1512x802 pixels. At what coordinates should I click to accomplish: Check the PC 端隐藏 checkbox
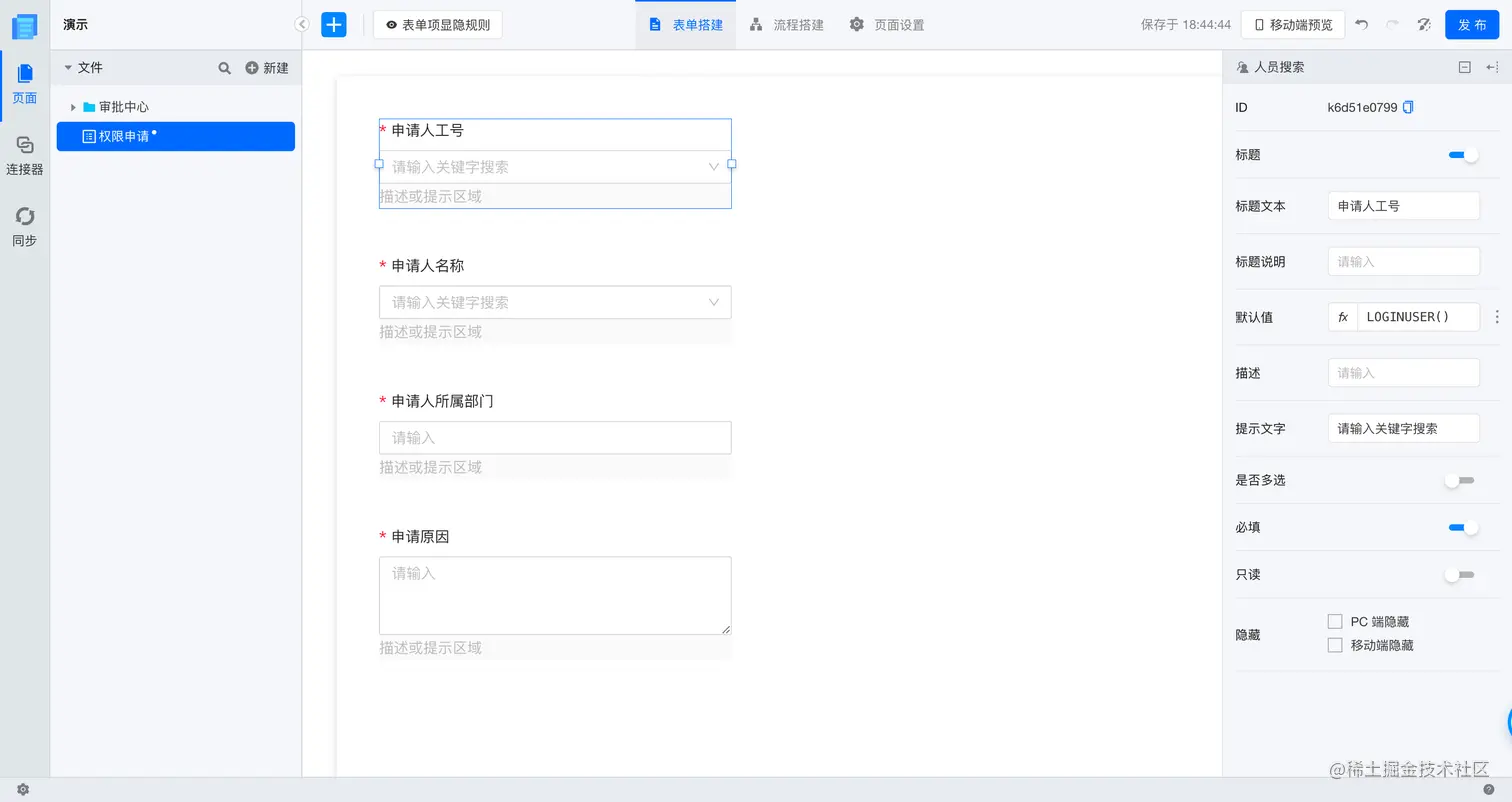click(1335, 622)
